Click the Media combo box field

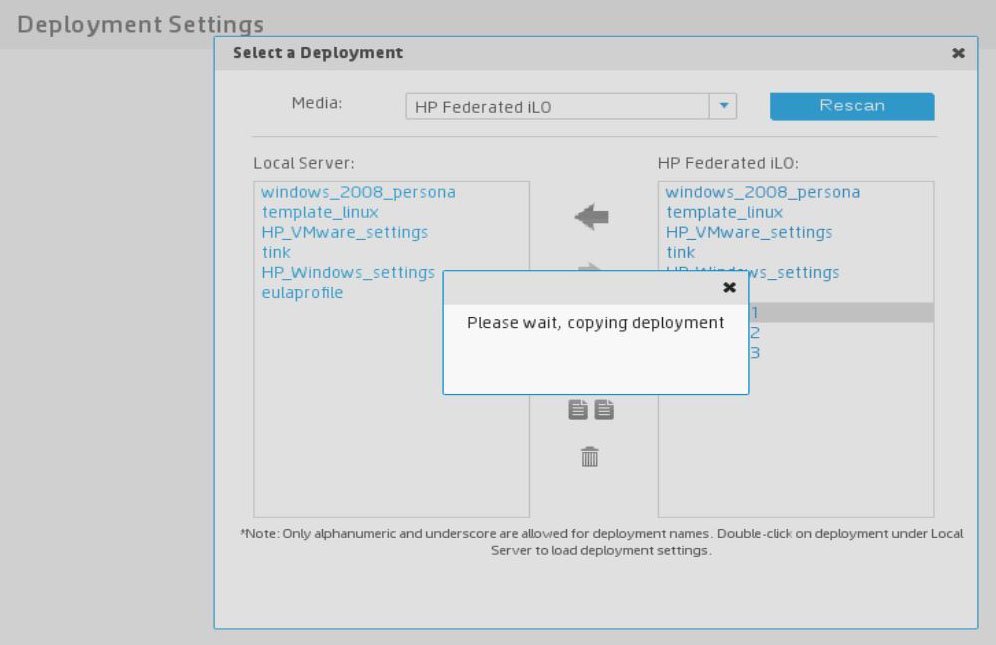560,105
